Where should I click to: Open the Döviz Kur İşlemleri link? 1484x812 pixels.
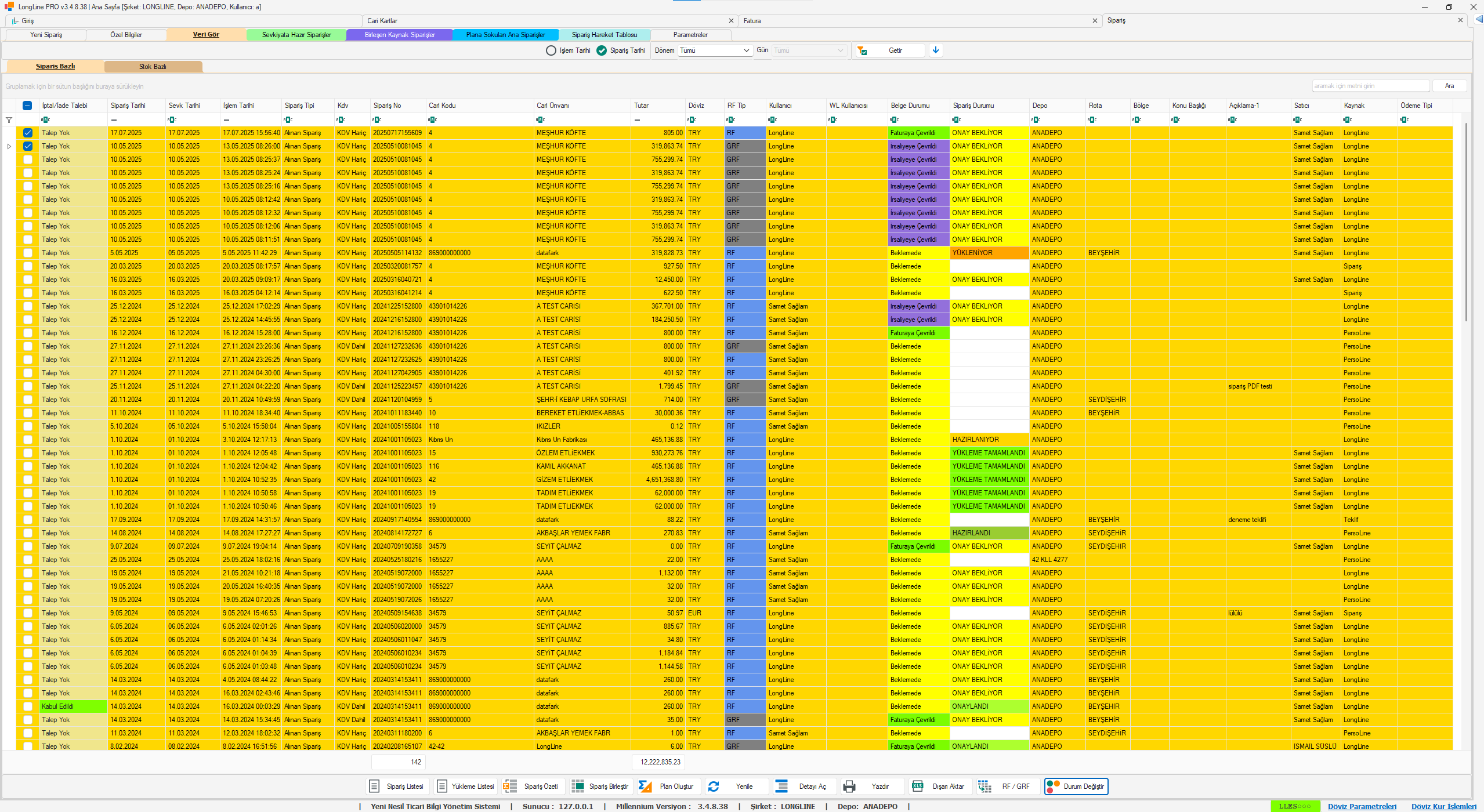click(x=1444, y=806)
